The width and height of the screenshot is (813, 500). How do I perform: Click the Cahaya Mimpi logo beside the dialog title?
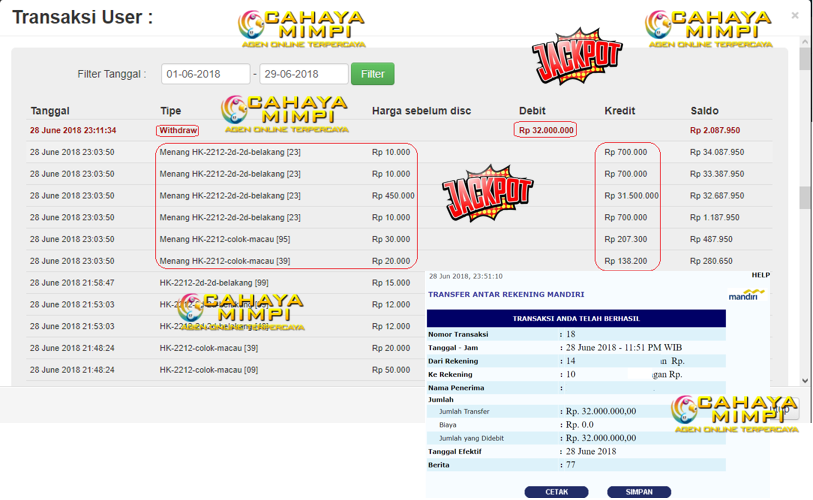click(x=302, y=30)
